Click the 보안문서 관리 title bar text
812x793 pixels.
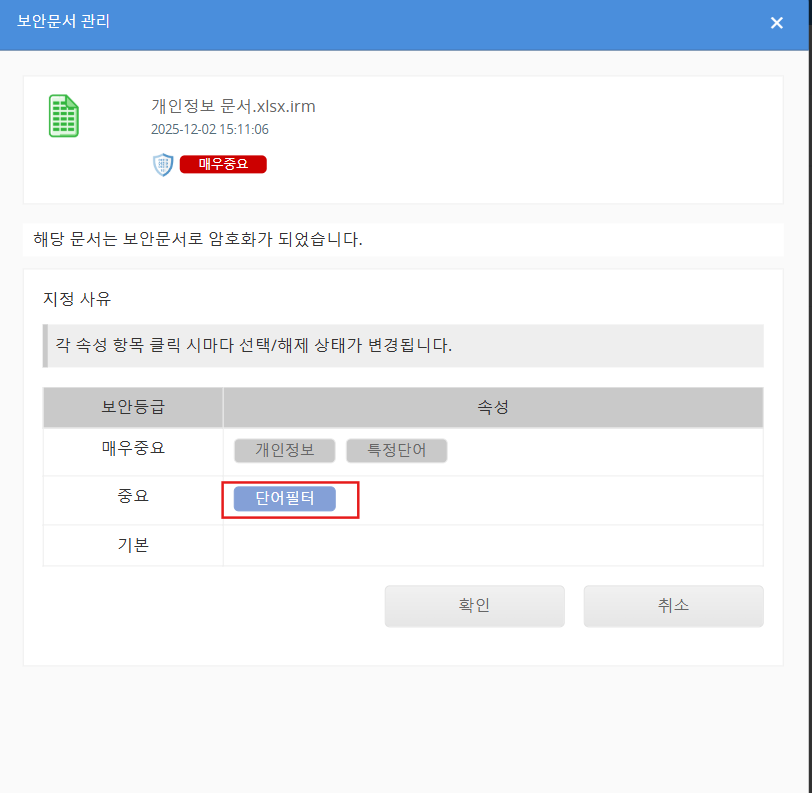(x=63, y=22)
